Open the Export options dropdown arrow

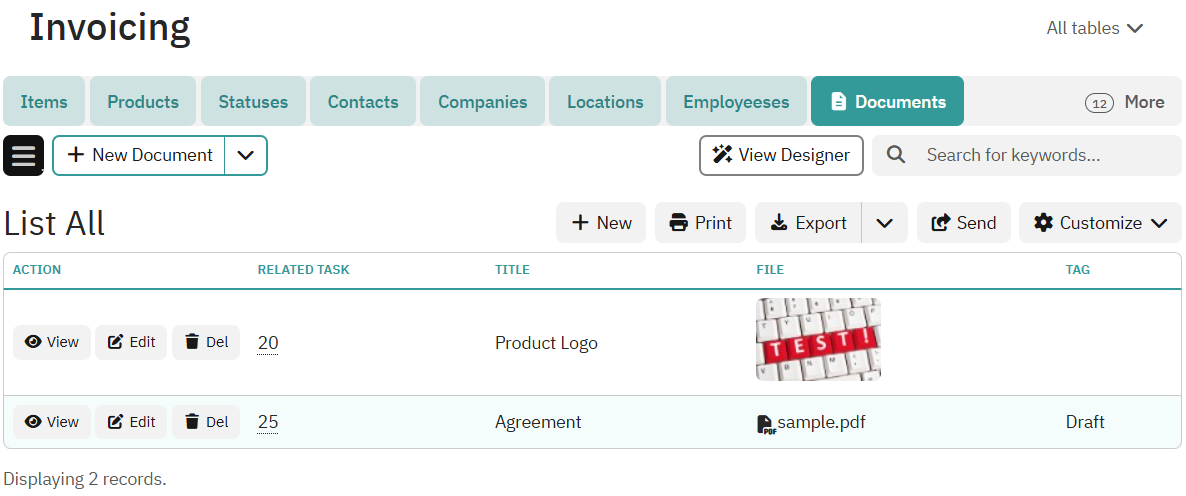[885, 223]
